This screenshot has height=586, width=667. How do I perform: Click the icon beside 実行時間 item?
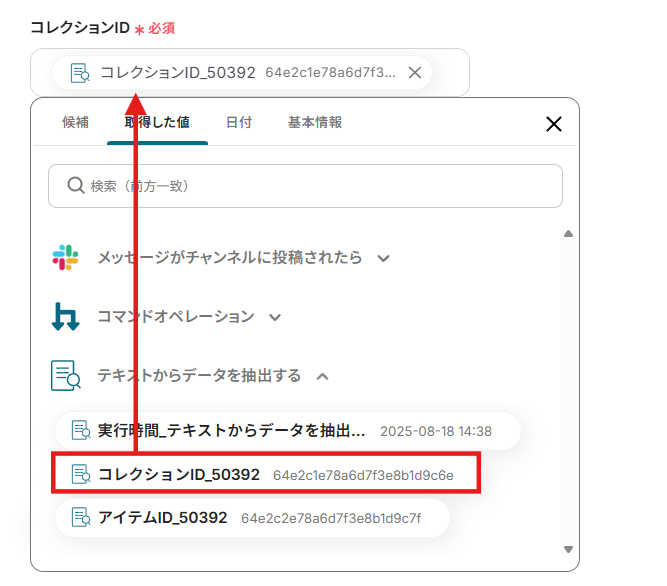coord(80,431)
